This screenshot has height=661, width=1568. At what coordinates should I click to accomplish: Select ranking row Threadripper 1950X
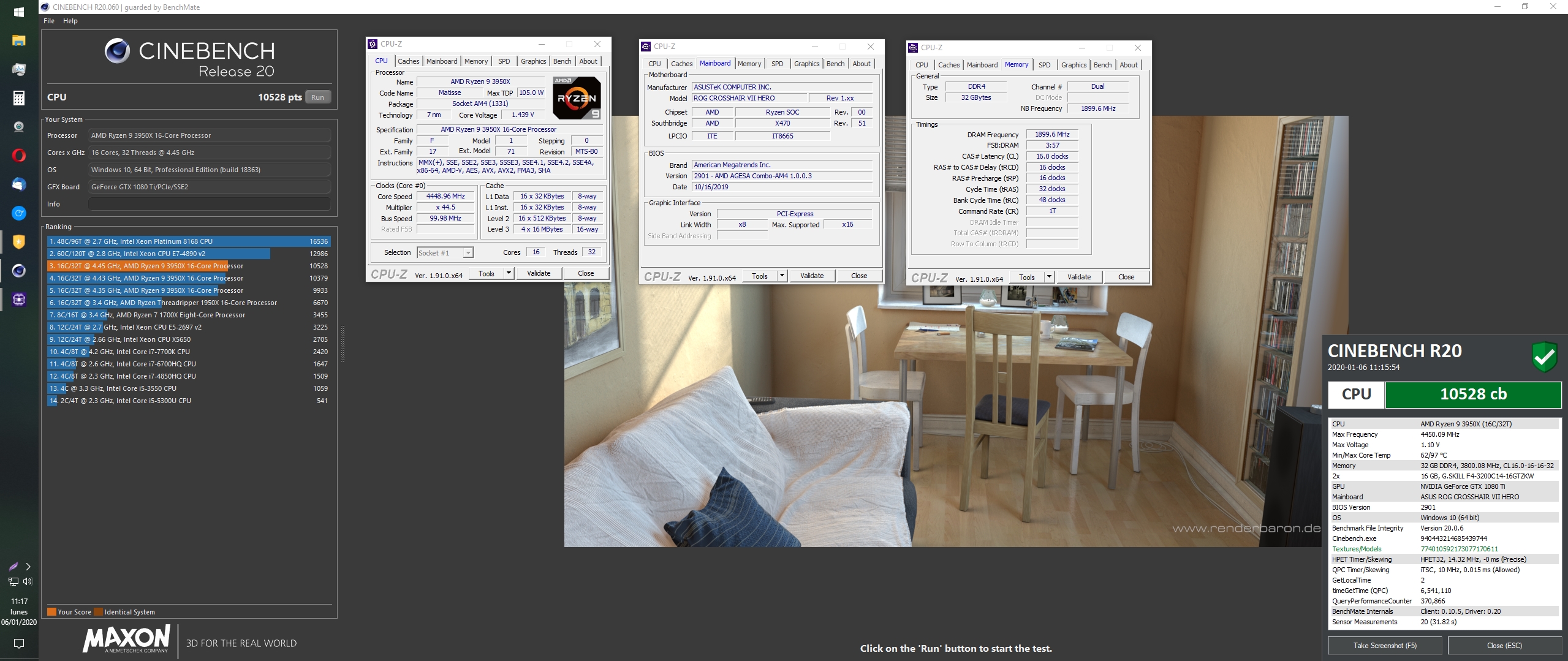[x=189, y=303]
